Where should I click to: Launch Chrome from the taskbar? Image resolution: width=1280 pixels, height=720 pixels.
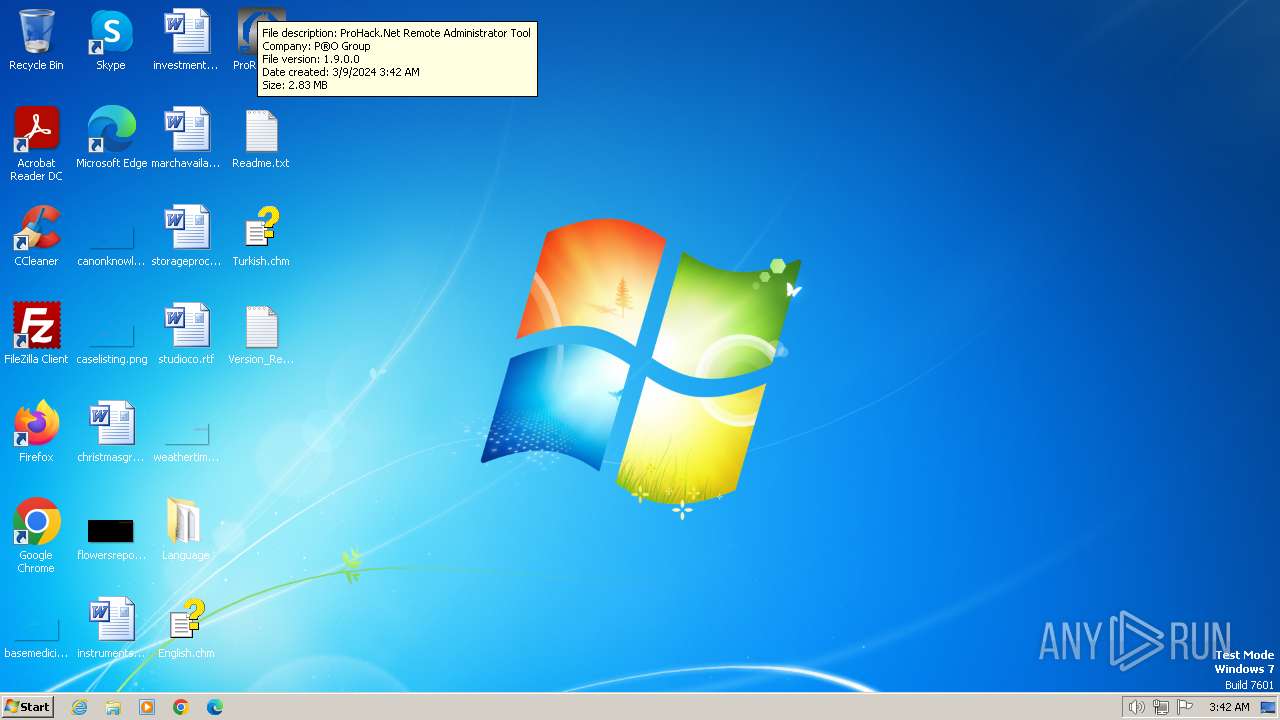[181, 707]
